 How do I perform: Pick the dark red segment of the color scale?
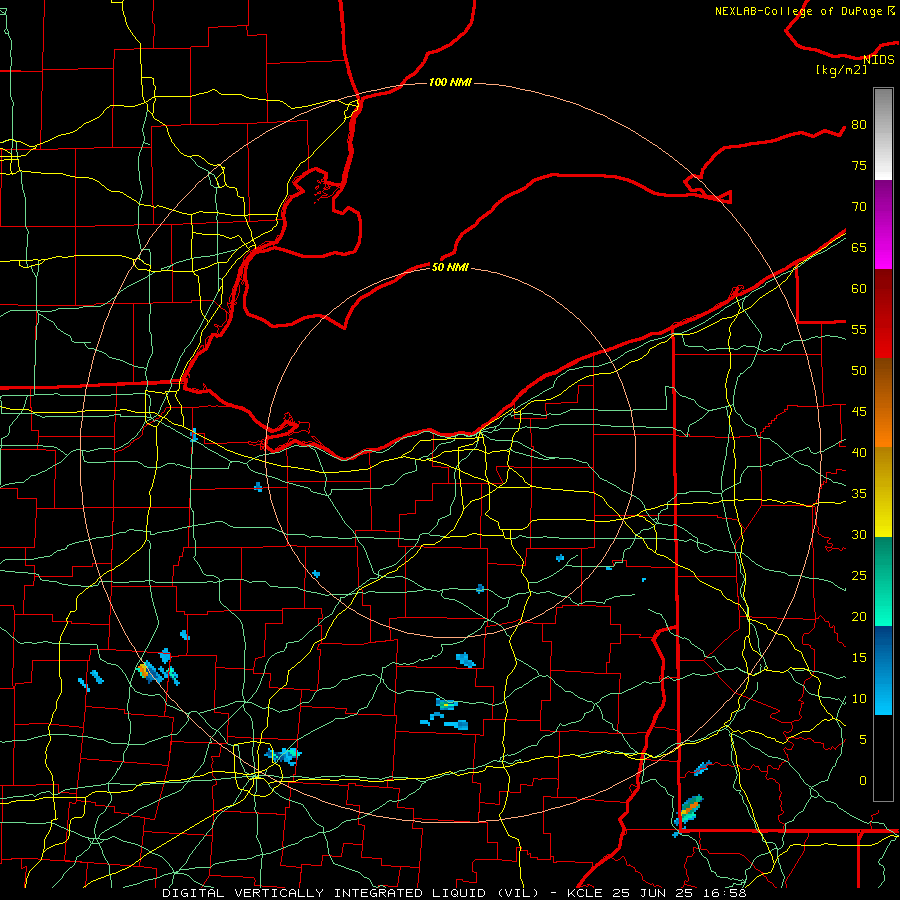click(883, 314)
